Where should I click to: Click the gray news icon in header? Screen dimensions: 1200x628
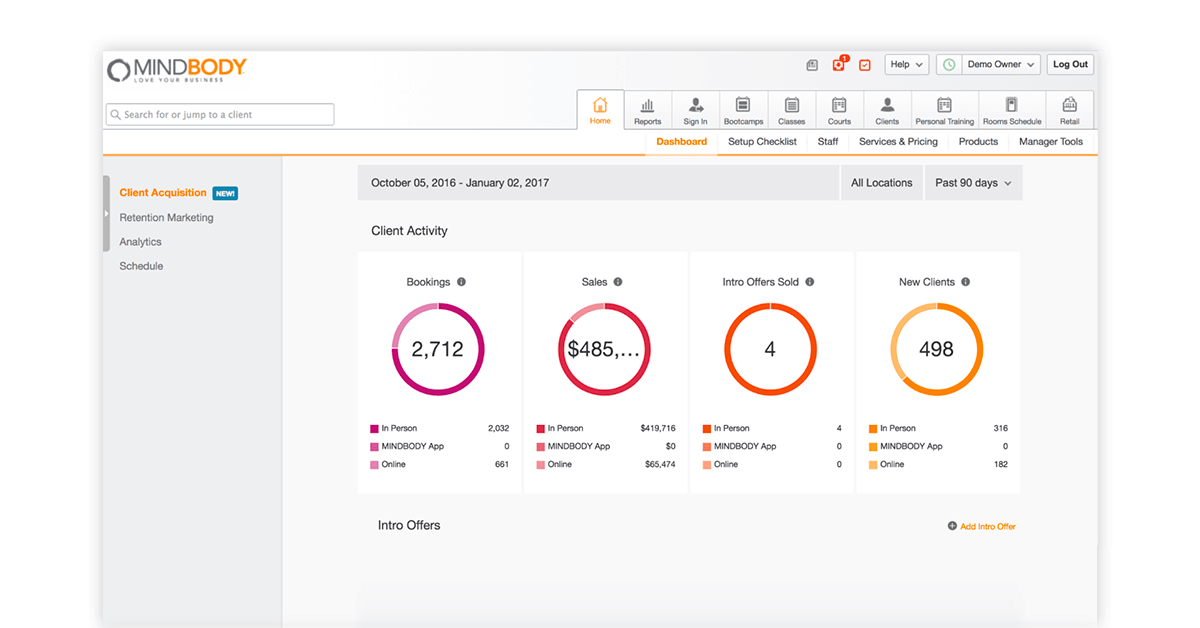pos(812,65)
